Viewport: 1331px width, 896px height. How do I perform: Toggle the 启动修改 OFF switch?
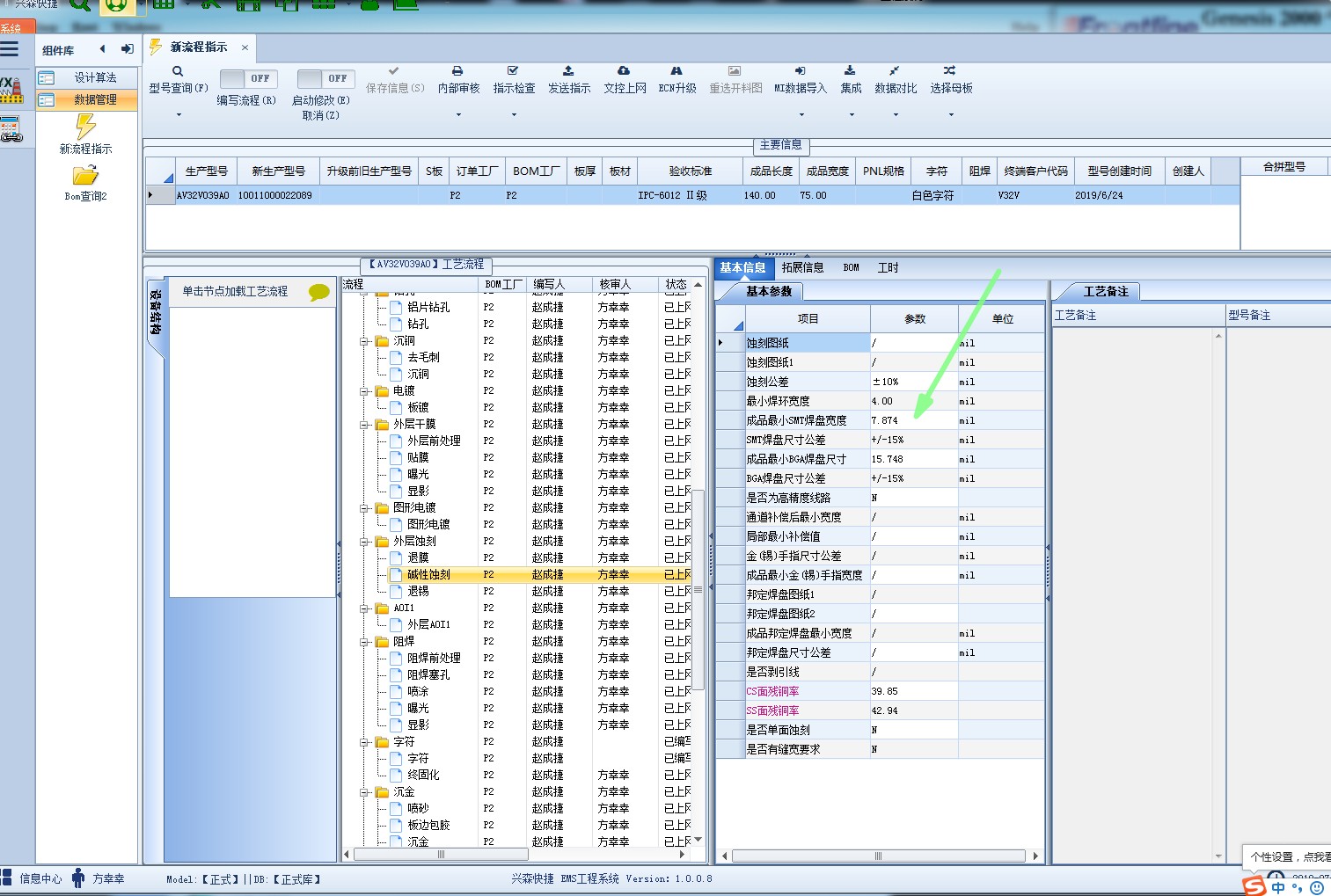pyautogui.click(x=325, y=78)
